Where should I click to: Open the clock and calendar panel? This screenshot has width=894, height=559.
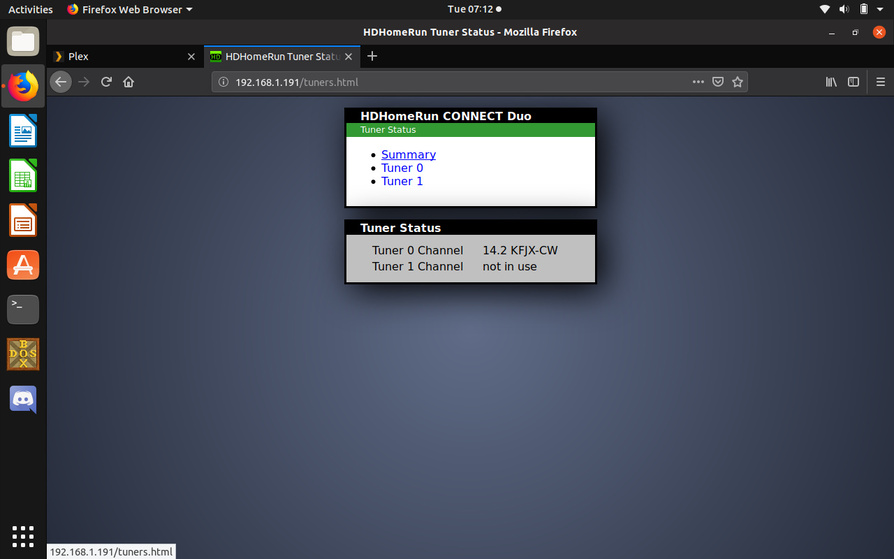click(474, 9)
